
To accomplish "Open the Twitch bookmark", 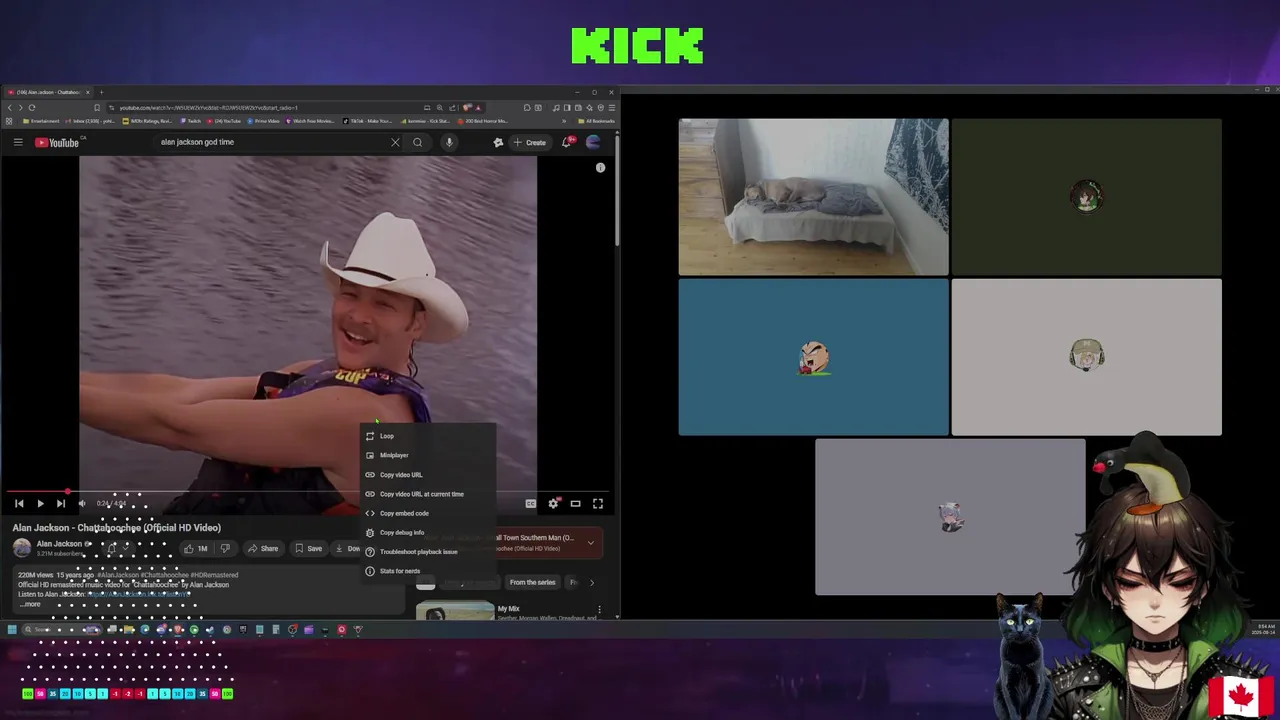I will [x=191, y=121].
